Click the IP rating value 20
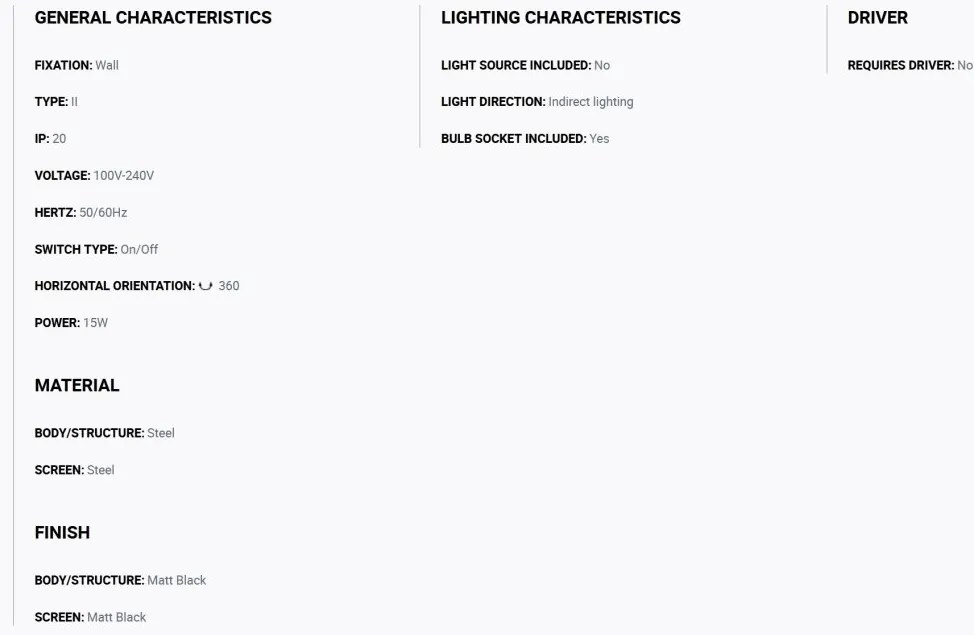974x635 pixels. point(59,139)
